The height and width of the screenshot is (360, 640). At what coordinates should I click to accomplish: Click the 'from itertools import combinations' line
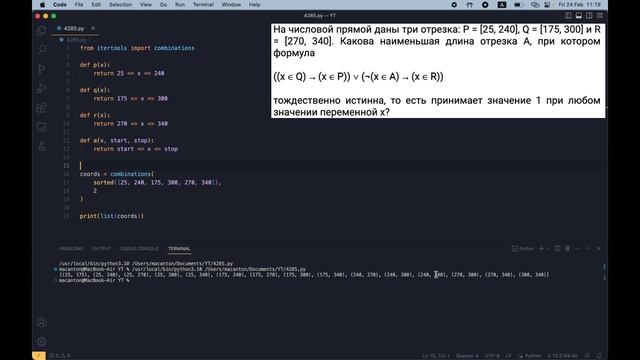point(137,48)
